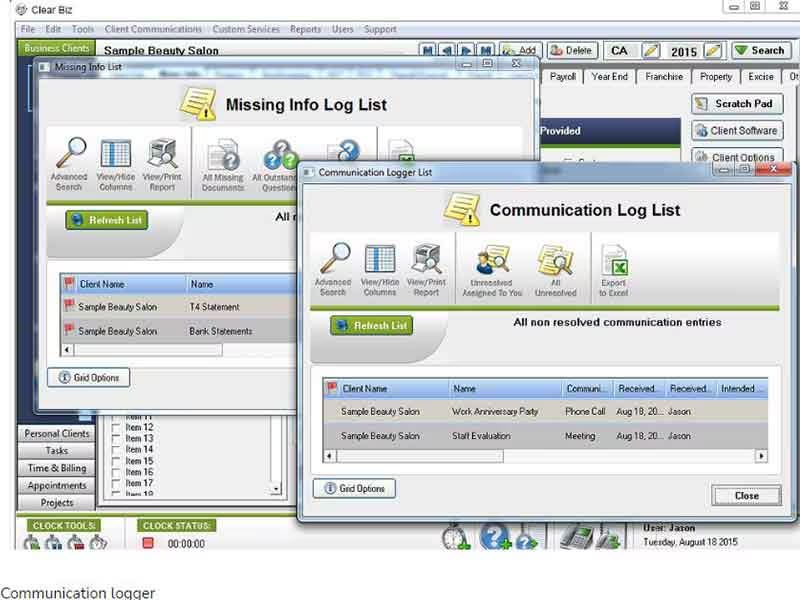Show Unresolved Assigned To You entries
Viewport: 800px width, 600px height.
click(x=492, y=270)
